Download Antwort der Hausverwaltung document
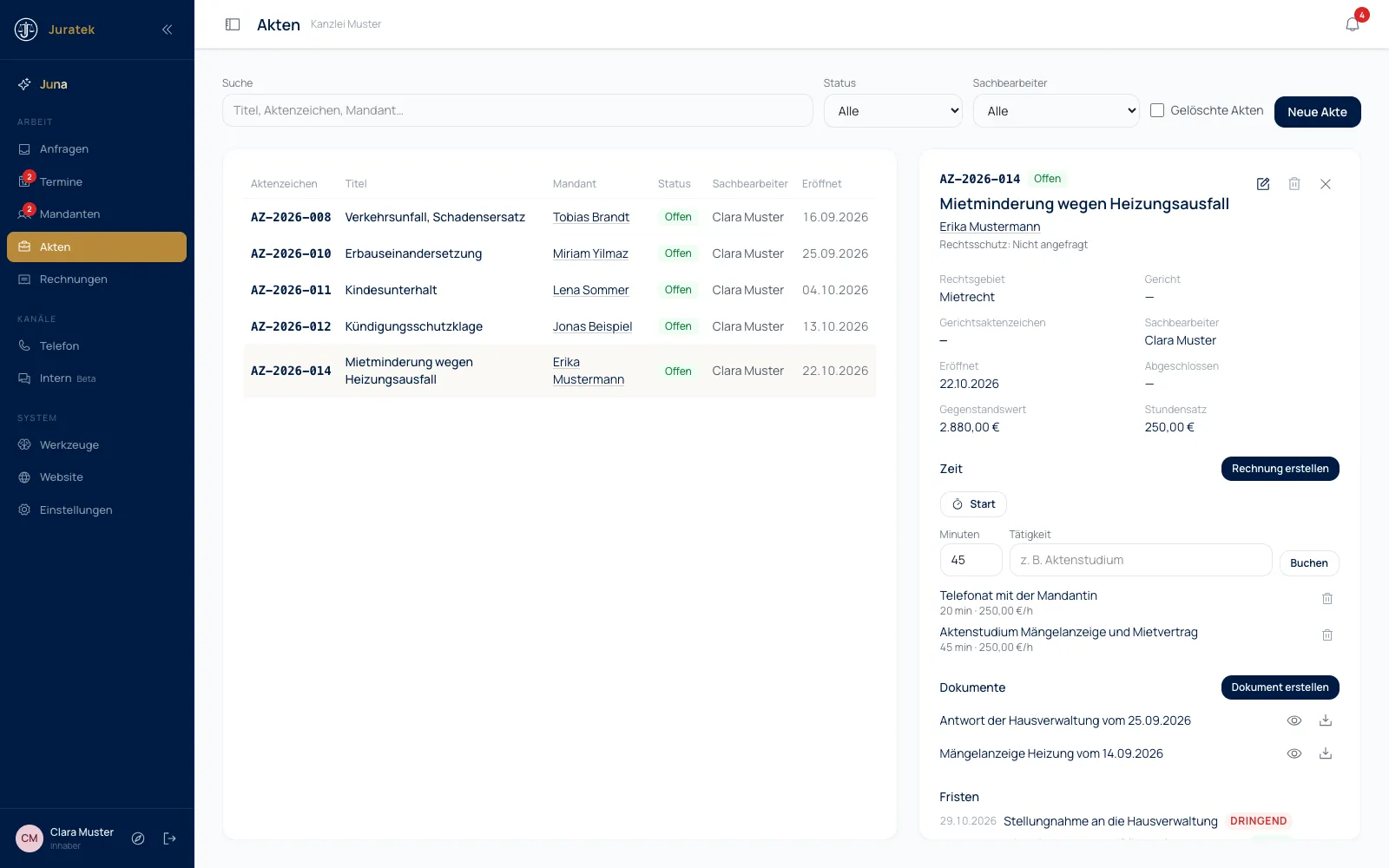This screenshot has width=1389, height=868. click(x=1326, y=720)
